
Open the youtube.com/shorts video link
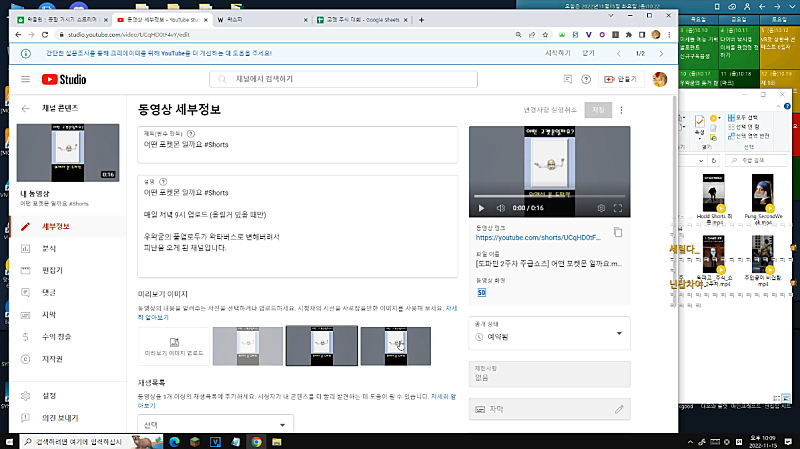[x=534, y=239]
